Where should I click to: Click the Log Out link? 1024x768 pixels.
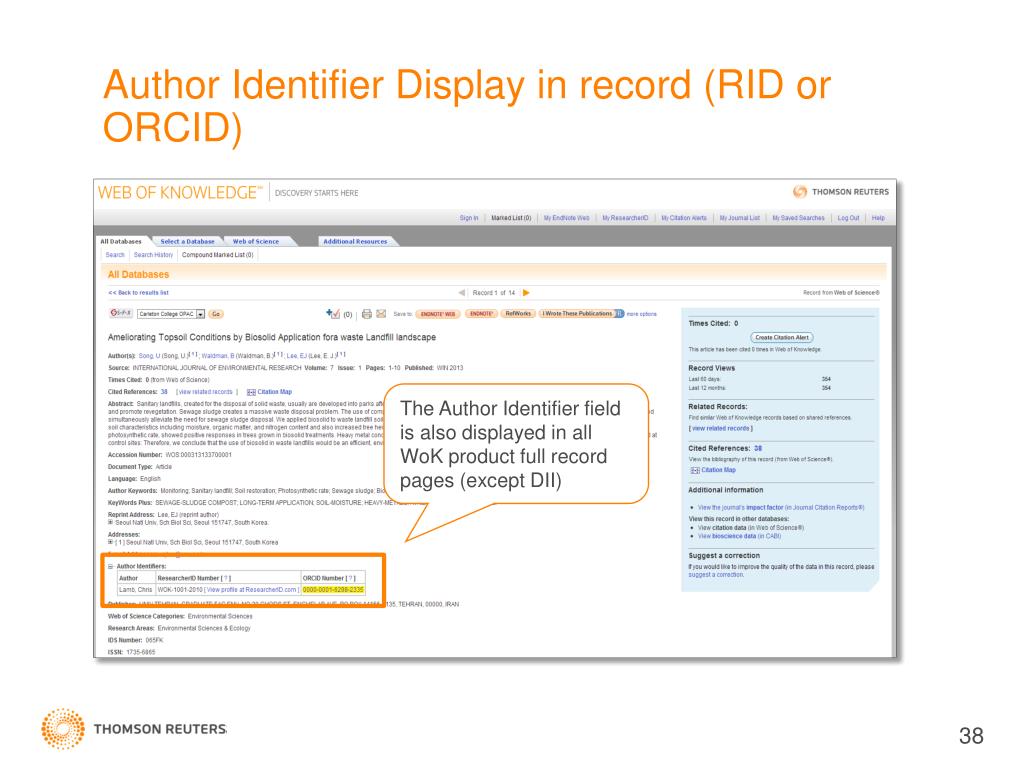(848, 218)
